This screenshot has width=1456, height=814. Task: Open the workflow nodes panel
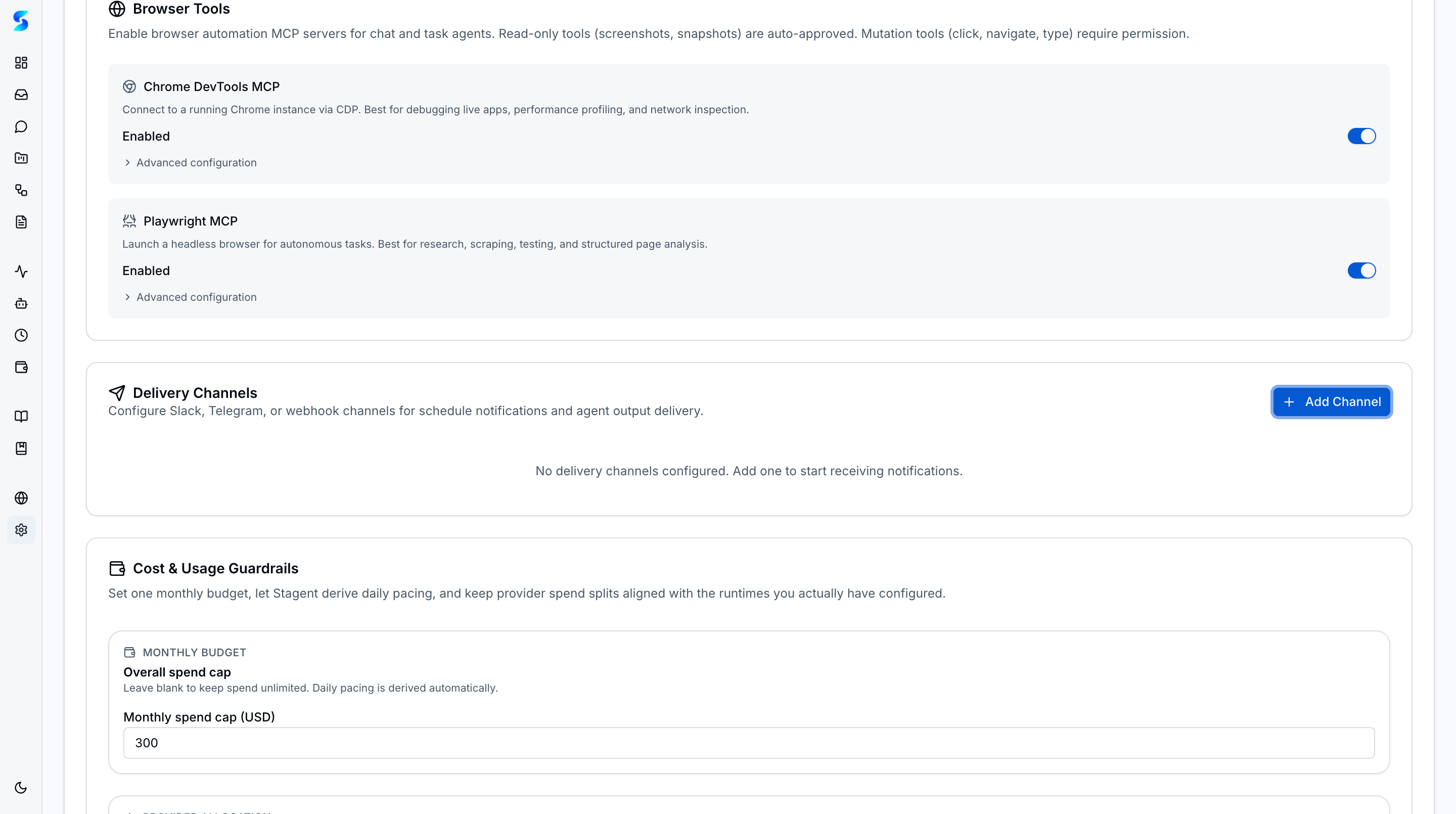pos(21,191)
